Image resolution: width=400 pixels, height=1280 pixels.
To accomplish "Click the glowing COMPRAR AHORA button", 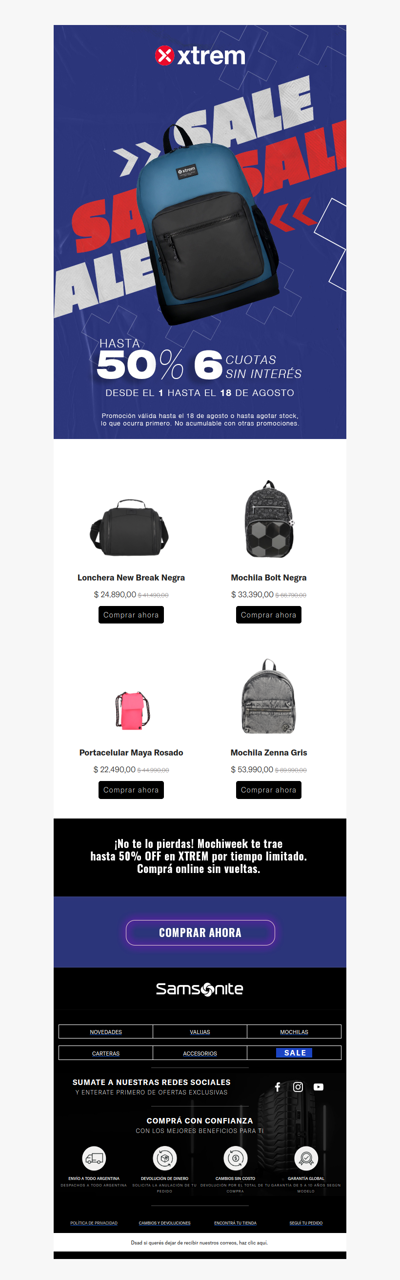I will 200,933.
